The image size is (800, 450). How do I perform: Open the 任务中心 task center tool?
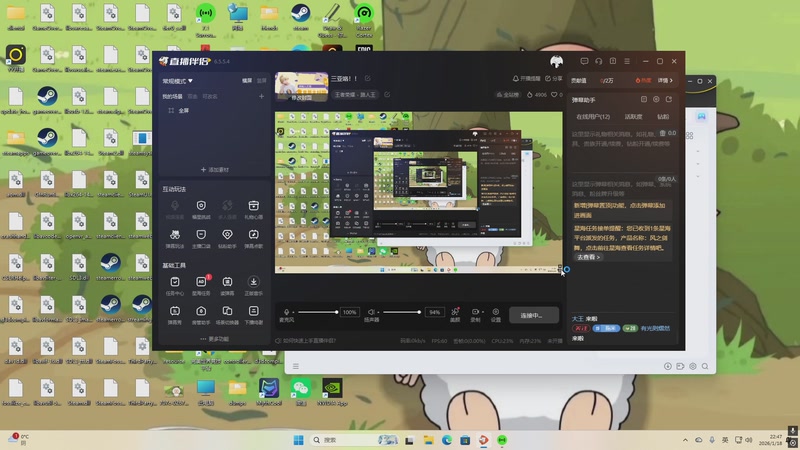tap(174, 286)
